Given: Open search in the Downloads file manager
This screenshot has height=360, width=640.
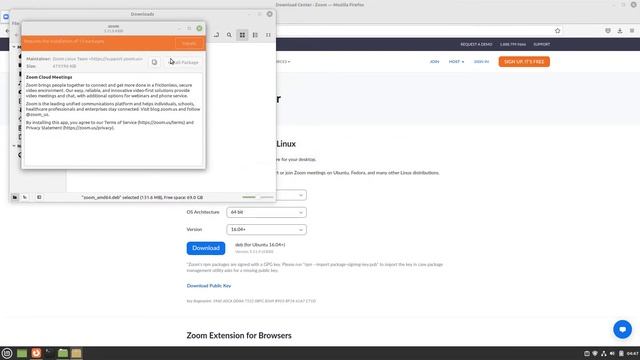Looking at the screenshot, I should coord(229,35).
